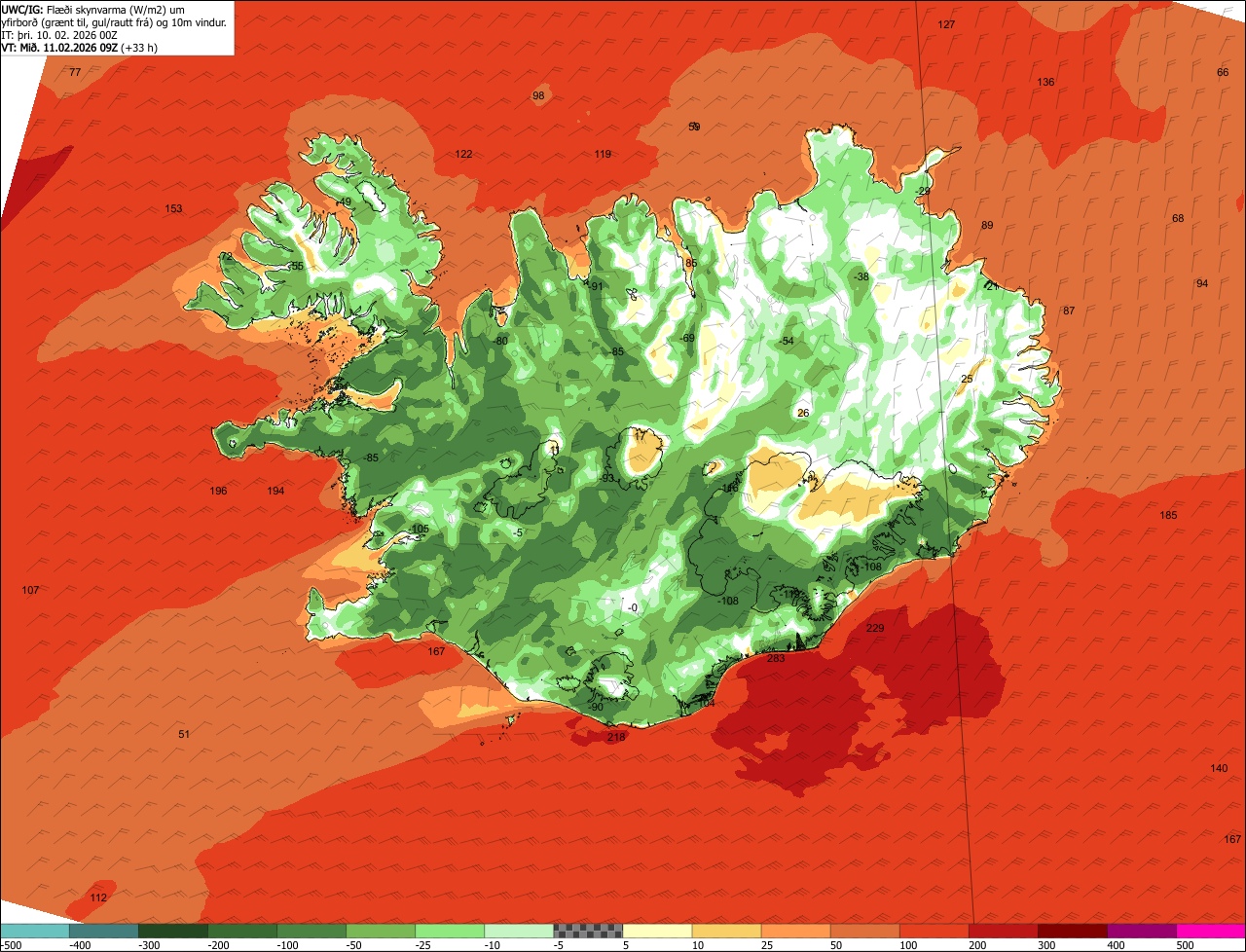This screenshot has width=1246, height=952.
Task: Click the map value '68' in eastern sea
Action: pyautogui.click(x=1178, y=219)
